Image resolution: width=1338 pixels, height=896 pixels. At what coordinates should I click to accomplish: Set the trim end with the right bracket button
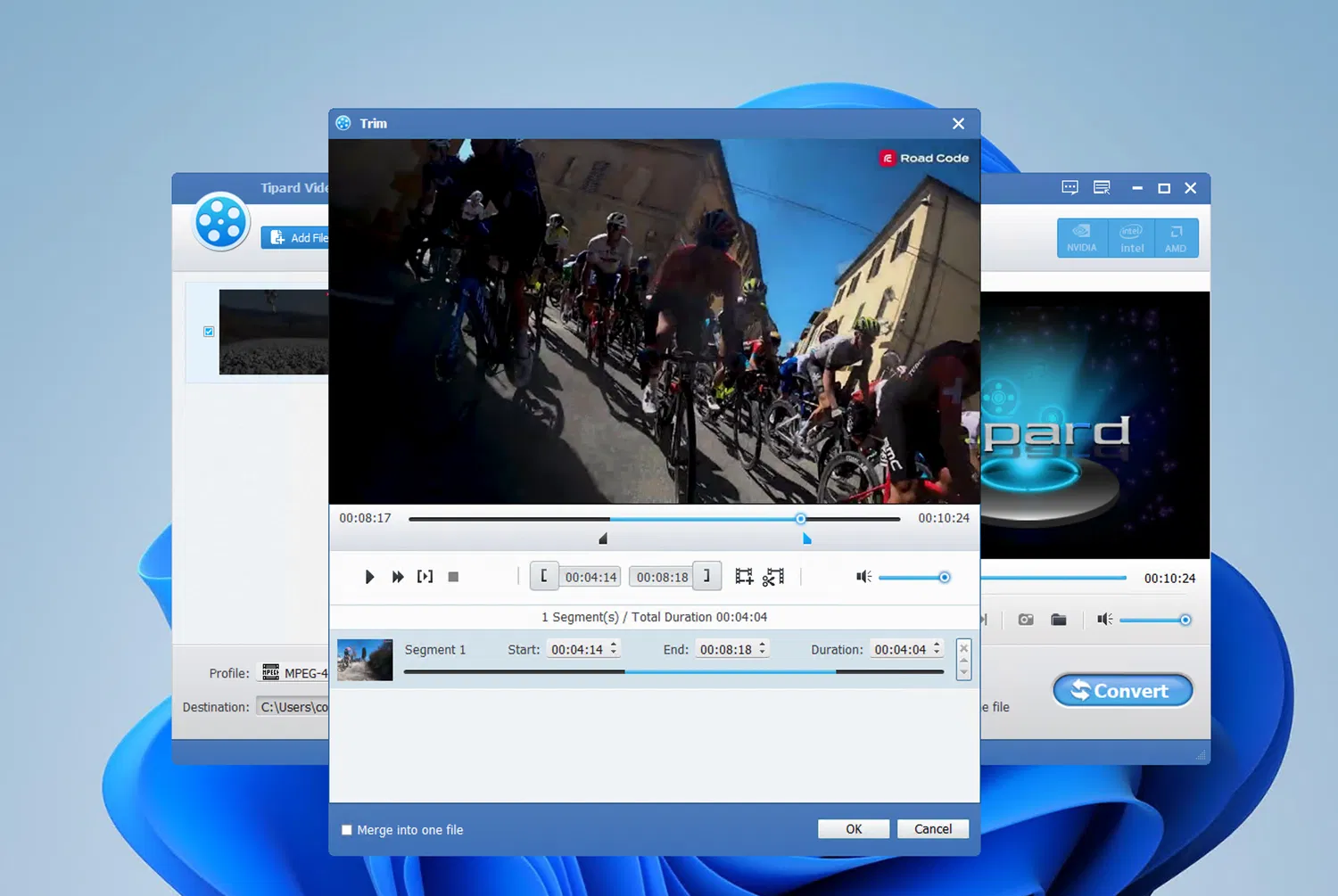tap(706, 576)
